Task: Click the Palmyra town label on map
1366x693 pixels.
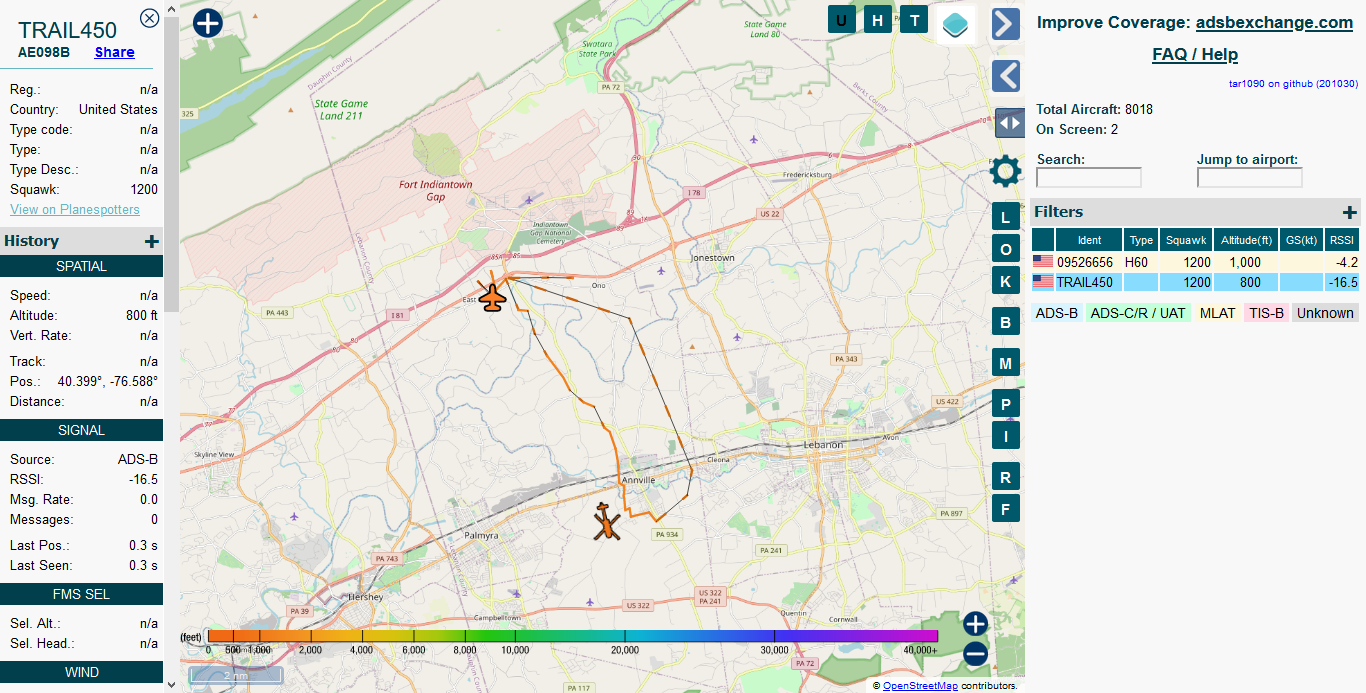Action: click(x=481, y=535)
